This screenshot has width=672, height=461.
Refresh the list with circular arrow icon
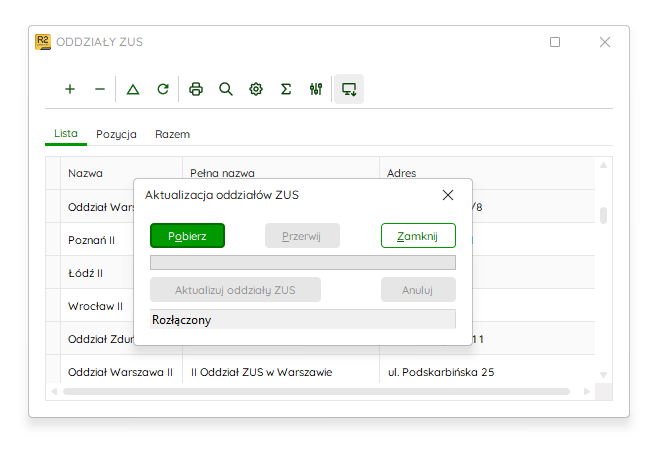[163, 89]
